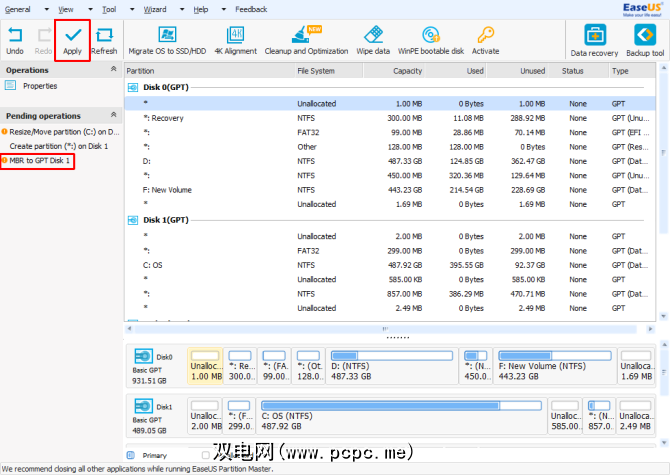
Task: Open the Help menu
Action: (200, 9)
